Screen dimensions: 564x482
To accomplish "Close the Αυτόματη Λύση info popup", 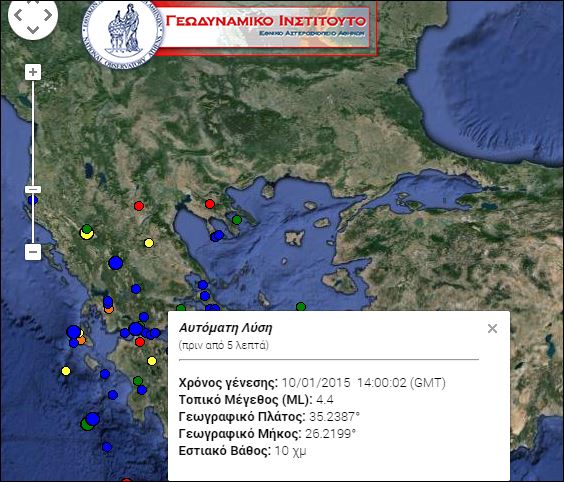I will pyautogui.click(x=492, y=328).
